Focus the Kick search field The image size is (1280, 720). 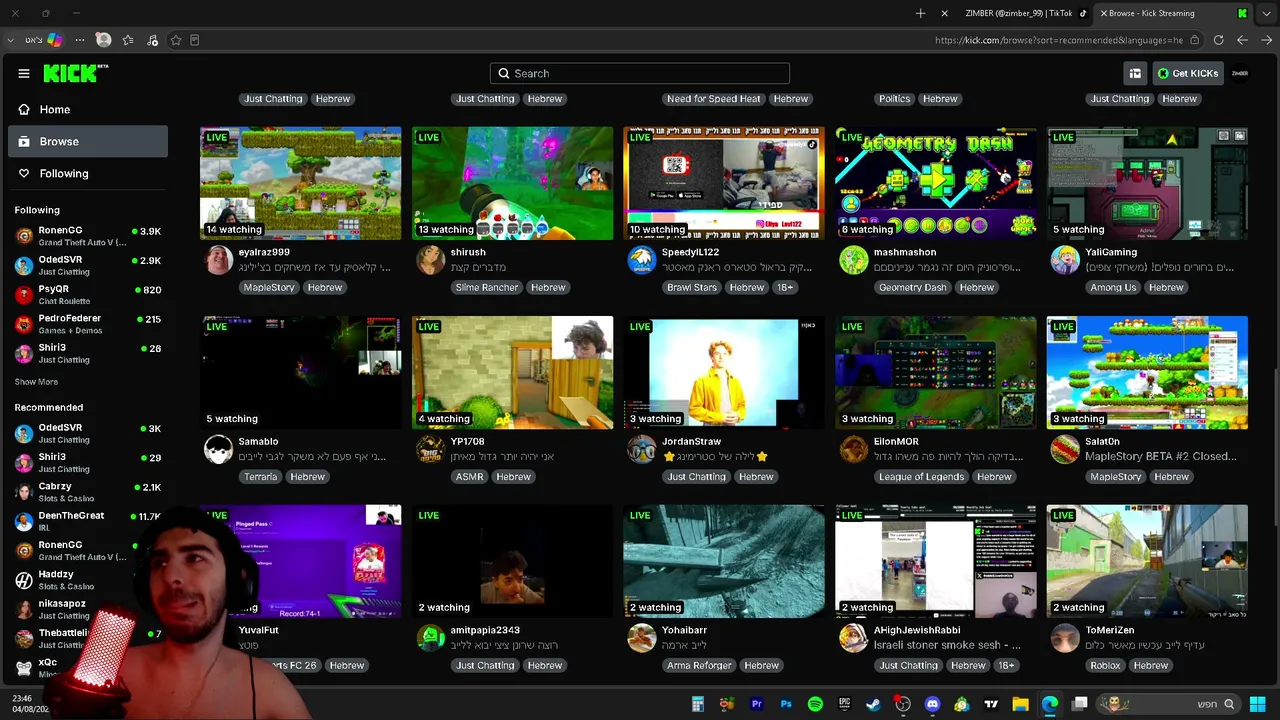coord(640,73)
